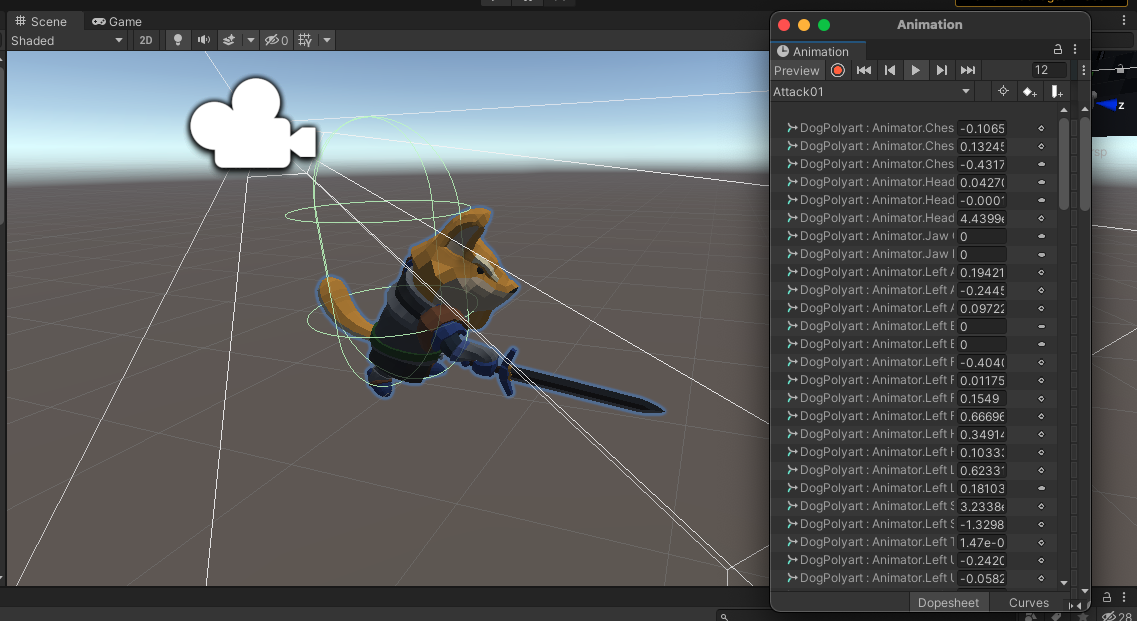Click the Animation window lock icon
The width and height of the screenshot is (1137, 621).
click(1057, 49)
